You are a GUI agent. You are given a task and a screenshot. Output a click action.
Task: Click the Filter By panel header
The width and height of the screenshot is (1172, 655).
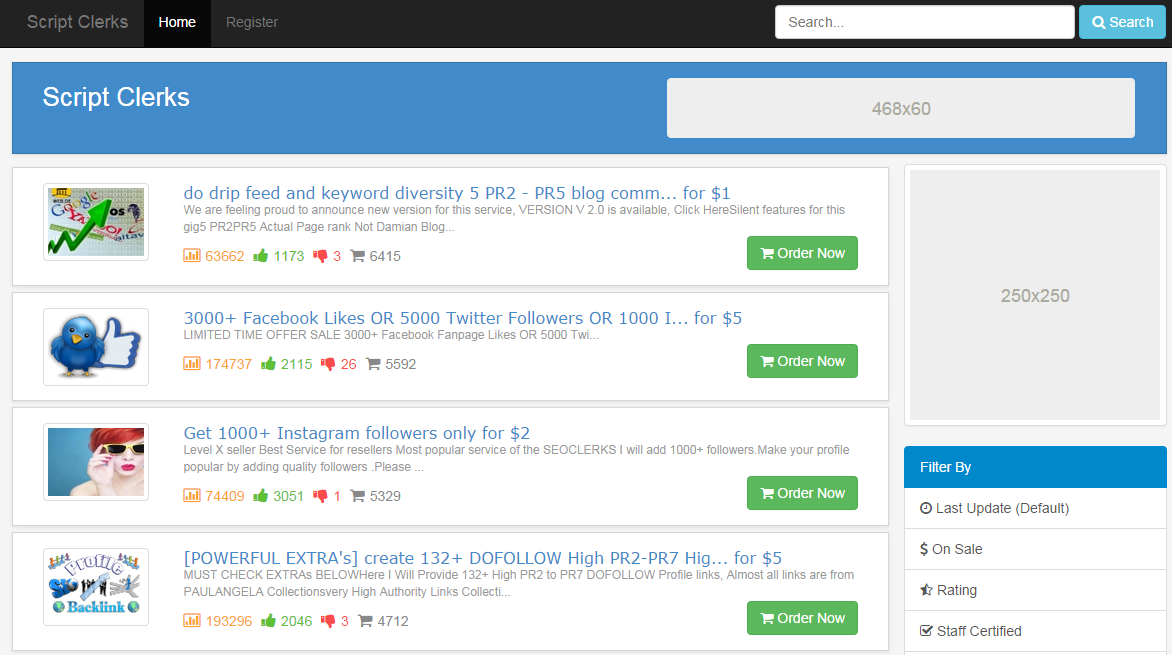[1035, 467]
